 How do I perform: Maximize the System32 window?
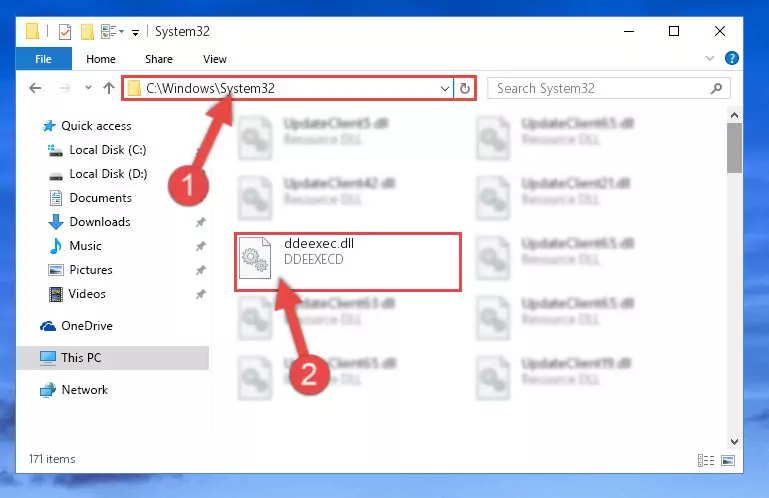point(674,31)
